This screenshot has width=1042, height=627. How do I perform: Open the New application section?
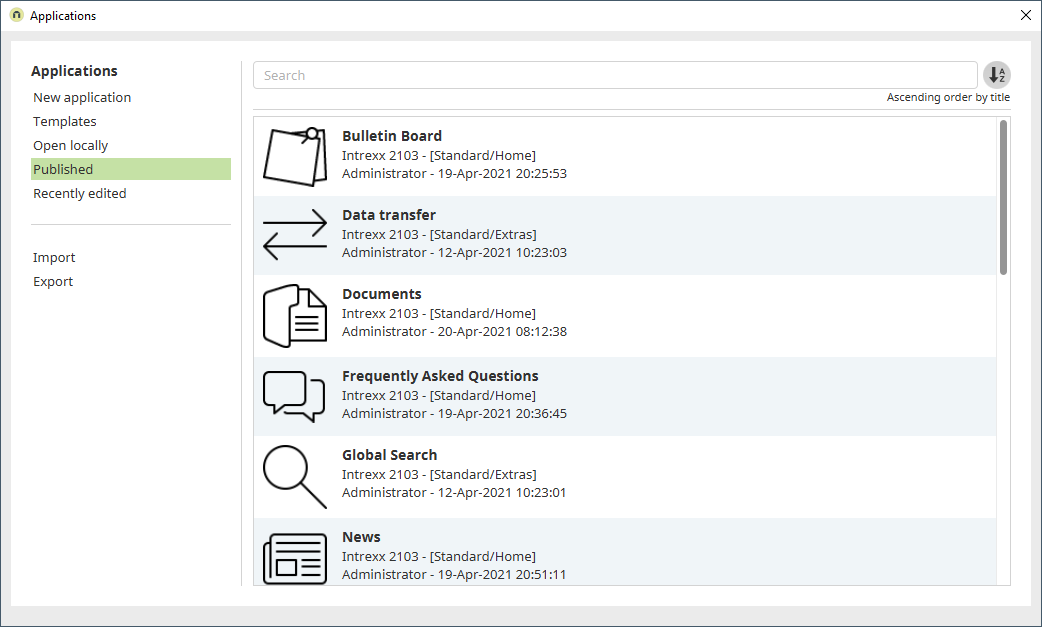[x=82, y=97]
